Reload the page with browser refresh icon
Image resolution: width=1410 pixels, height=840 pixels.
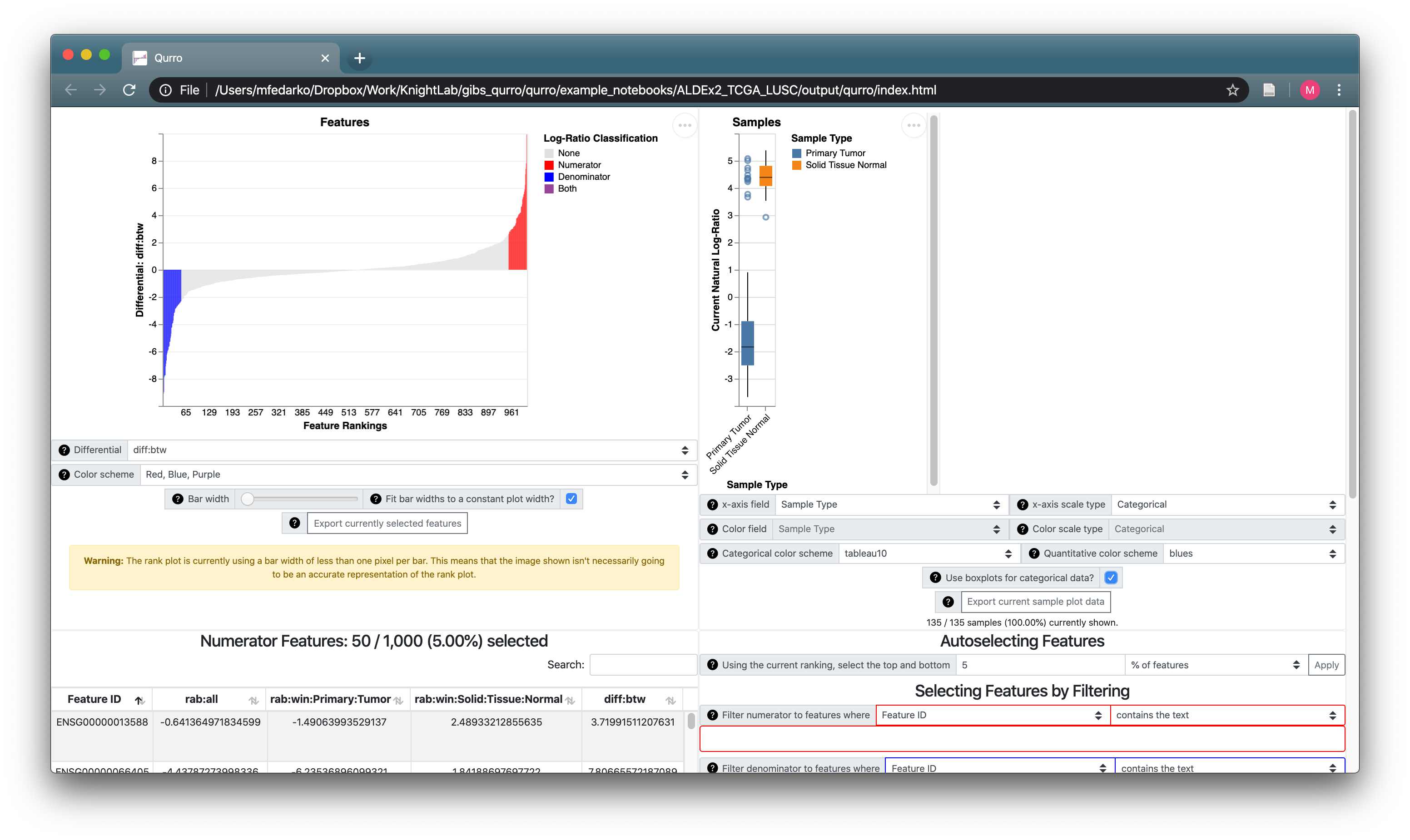129,90
